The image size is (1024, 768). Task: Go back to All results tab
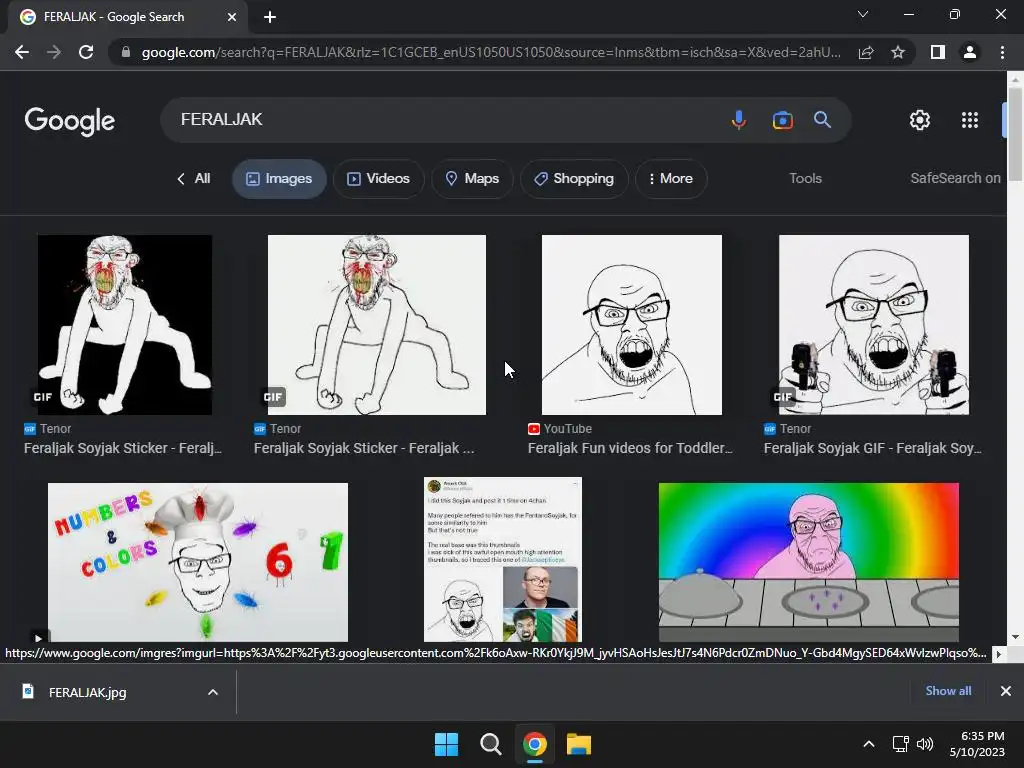[x=194, y=178]
